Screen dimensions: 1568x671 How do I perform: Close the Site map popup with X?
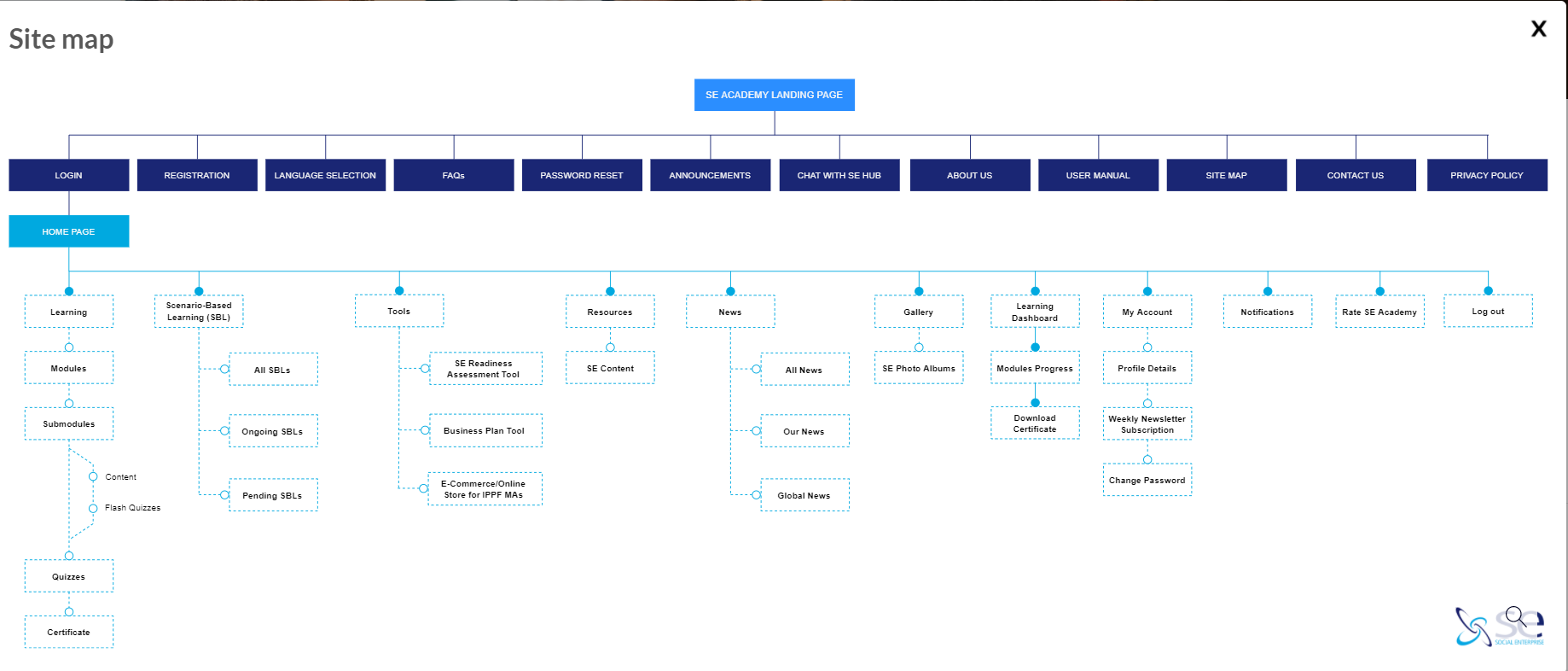tap(1538, 29)
